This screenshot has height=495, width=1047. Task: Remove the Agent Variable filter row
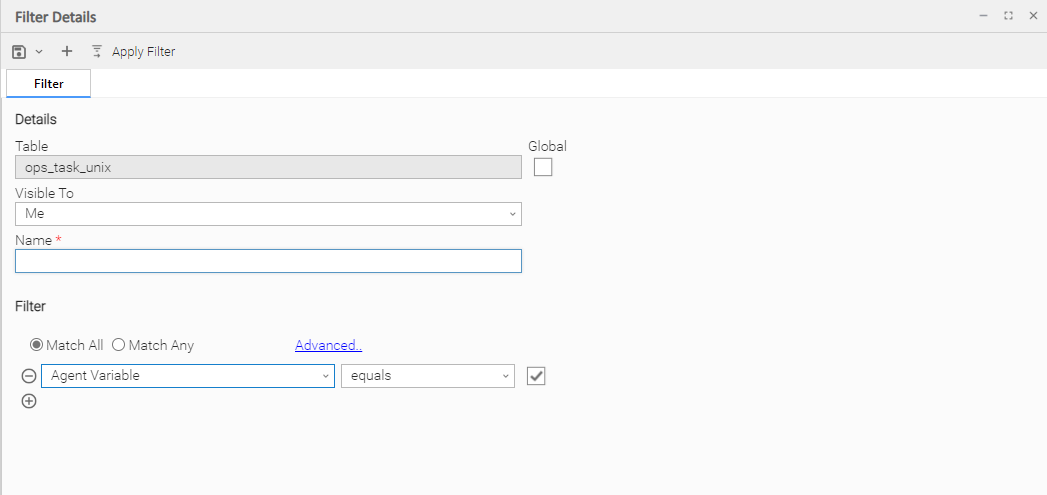pyautogui.click(x=29, y=376)
